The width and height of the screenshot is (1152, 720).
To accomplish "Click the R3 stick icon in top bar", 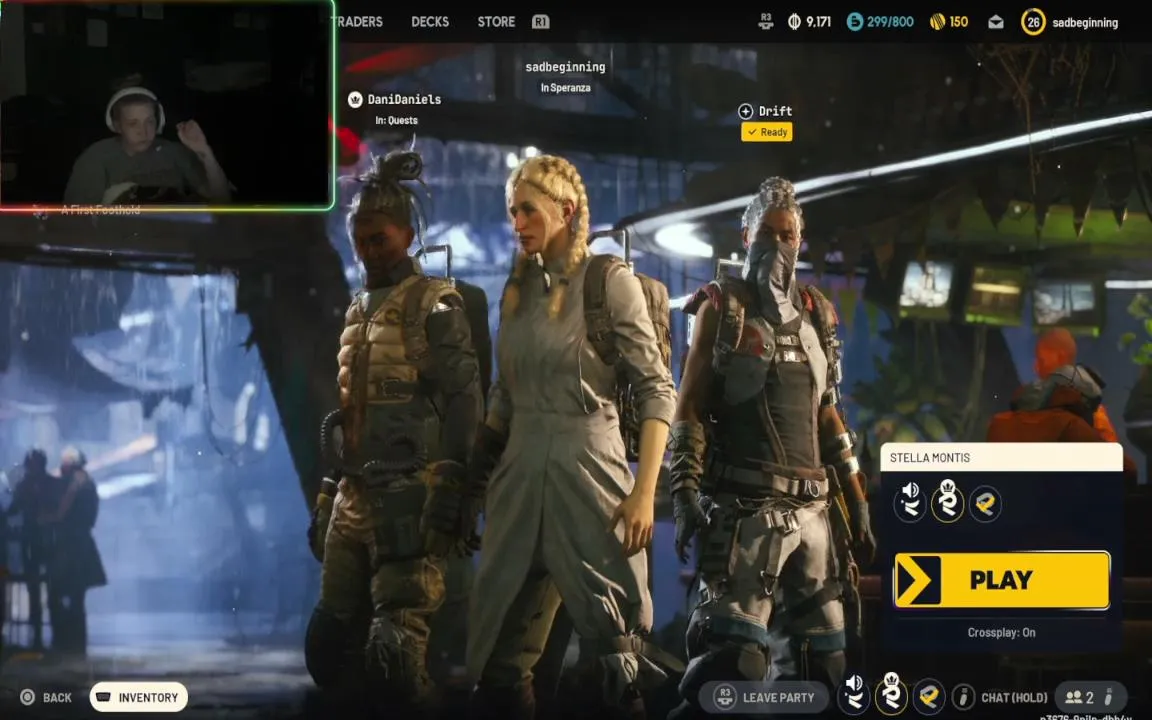I will [766, 21].
